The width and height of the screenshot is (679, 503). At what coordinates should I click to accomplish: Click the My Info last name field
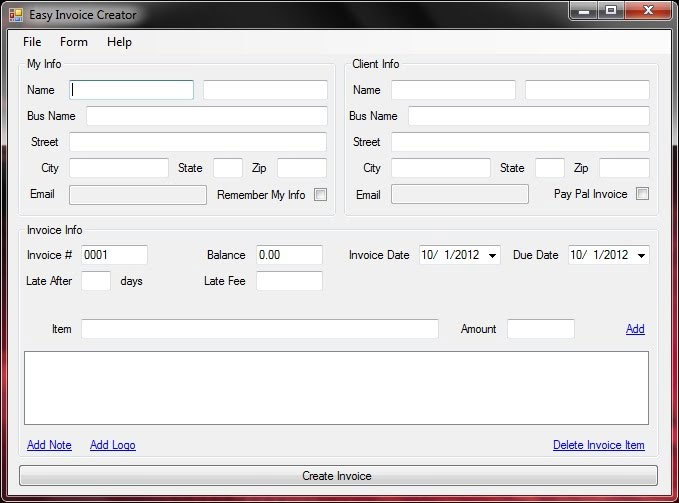coord(265,90)
